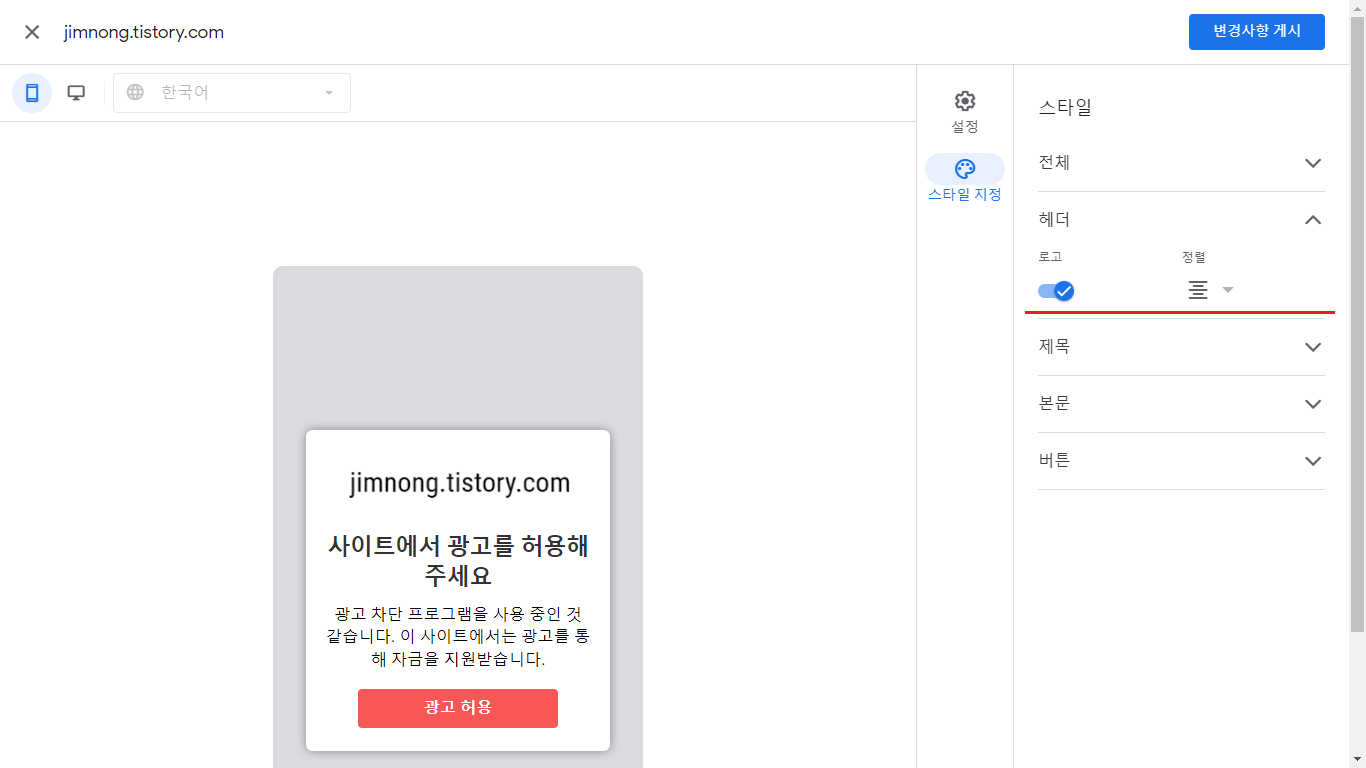Click the 로고 label
Viewport: 1366px width, 768px height.
tap(1050, 257)
